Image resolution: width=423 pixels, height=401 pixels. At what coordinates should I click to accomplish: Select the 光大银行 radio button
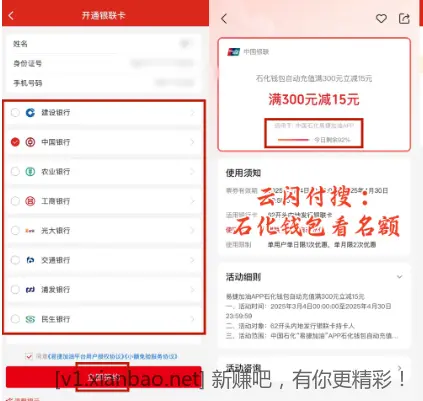tap(15, 230)
